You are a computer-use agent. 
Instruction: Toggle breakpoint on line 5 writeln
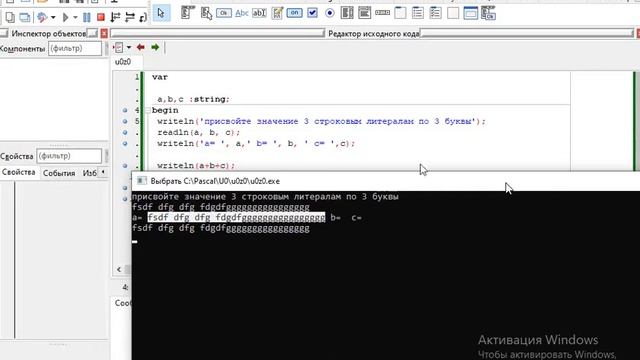point(125,121)
